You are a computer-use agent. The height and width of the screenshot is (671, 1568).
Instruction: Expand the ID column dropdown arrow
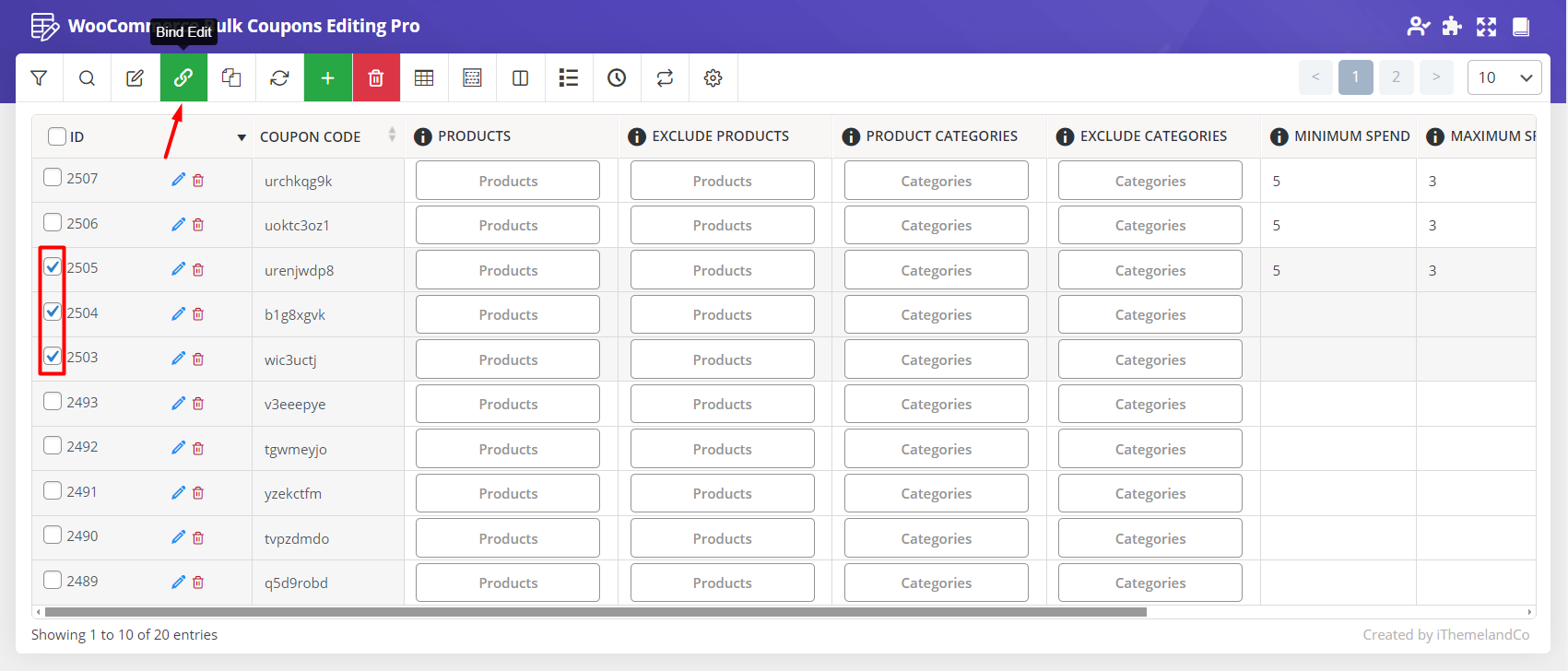(x=242, y=137)
